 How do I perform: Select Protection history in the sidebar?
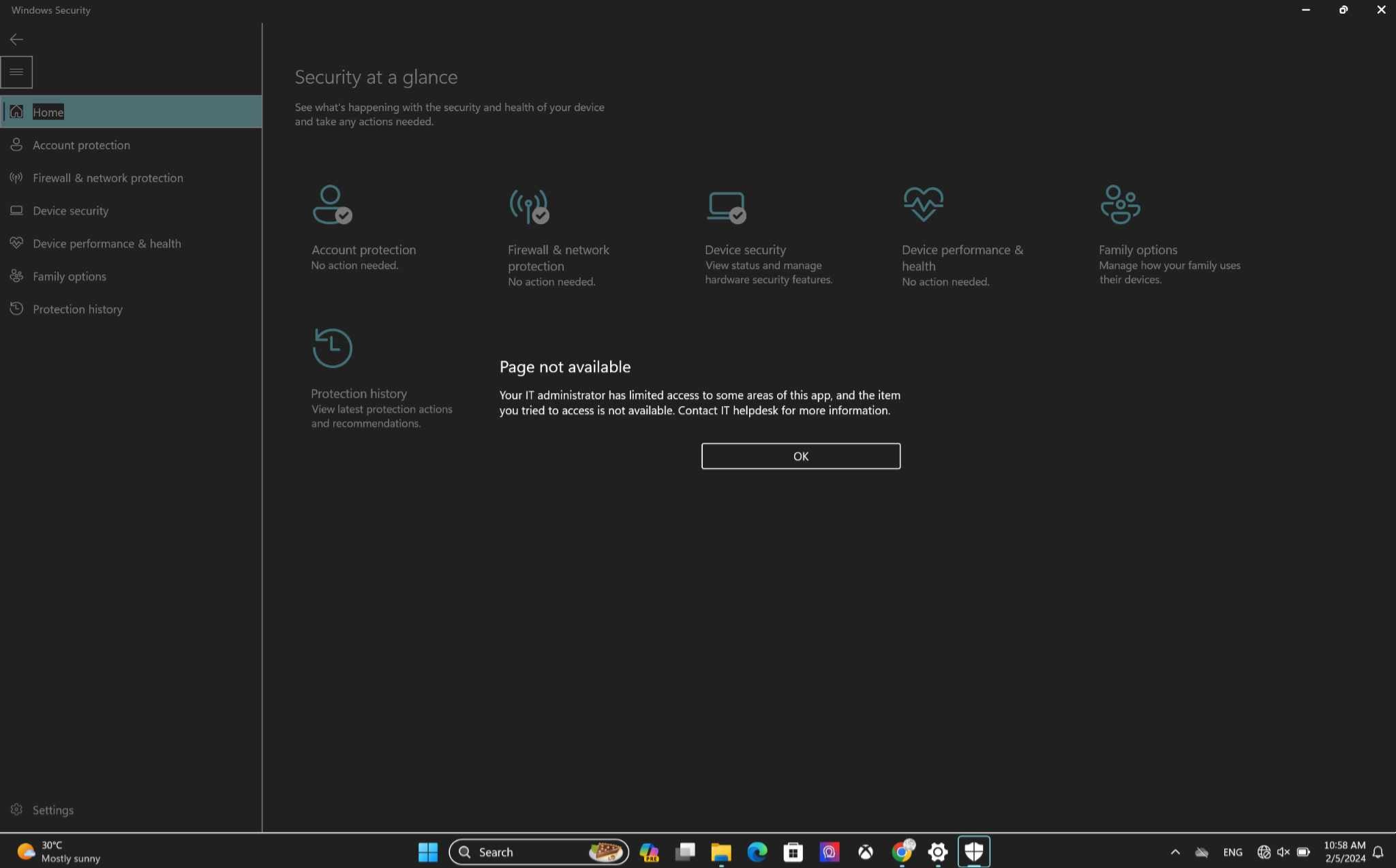(x=78, y=309)
